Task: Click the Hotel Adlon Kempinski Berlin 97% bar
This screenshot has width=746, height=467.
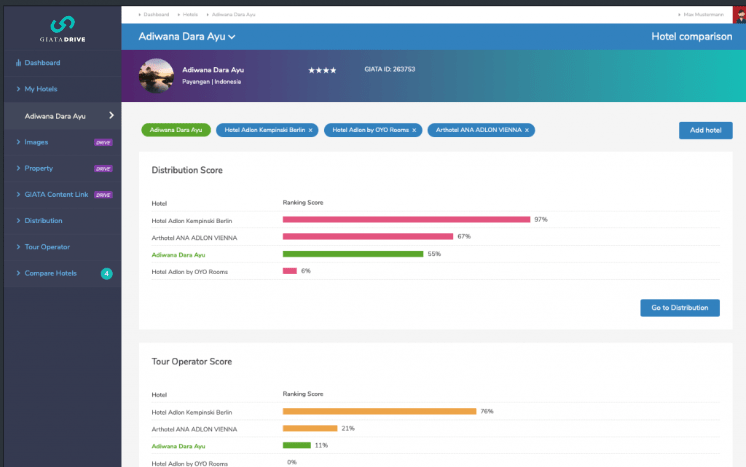Action: point(406,219)
